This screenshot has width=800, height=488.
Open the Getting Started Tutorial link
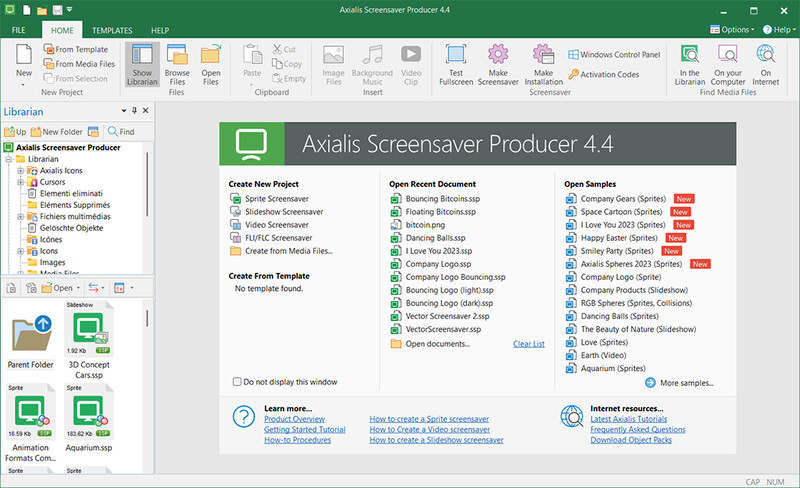[x=304, y=430]
